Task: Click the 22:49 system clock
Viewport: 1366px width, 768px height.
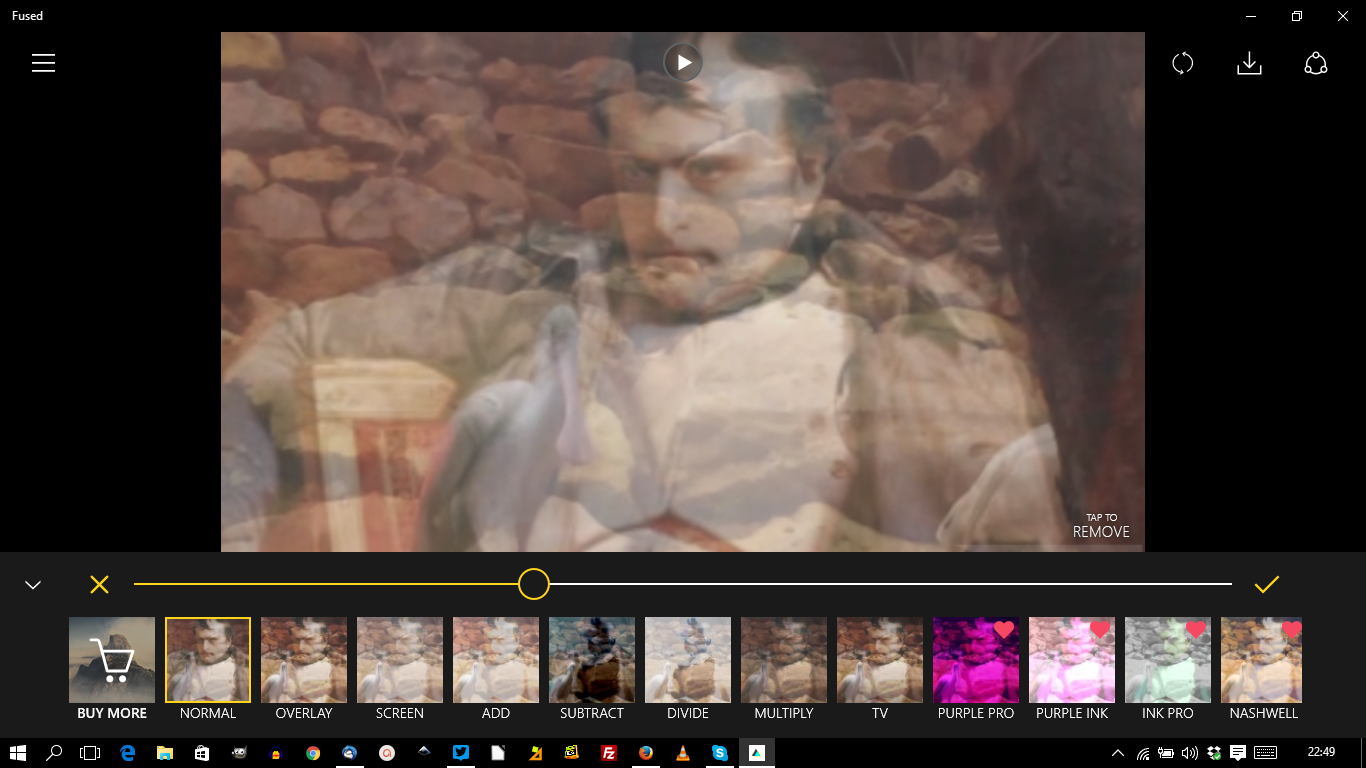Action: tap(1321, 752)
